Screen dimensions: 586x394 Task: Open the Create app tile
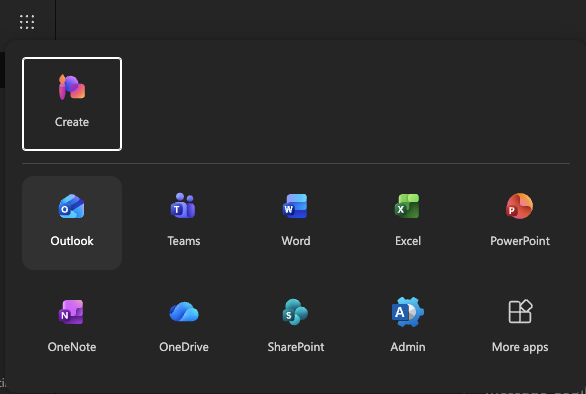72,104
